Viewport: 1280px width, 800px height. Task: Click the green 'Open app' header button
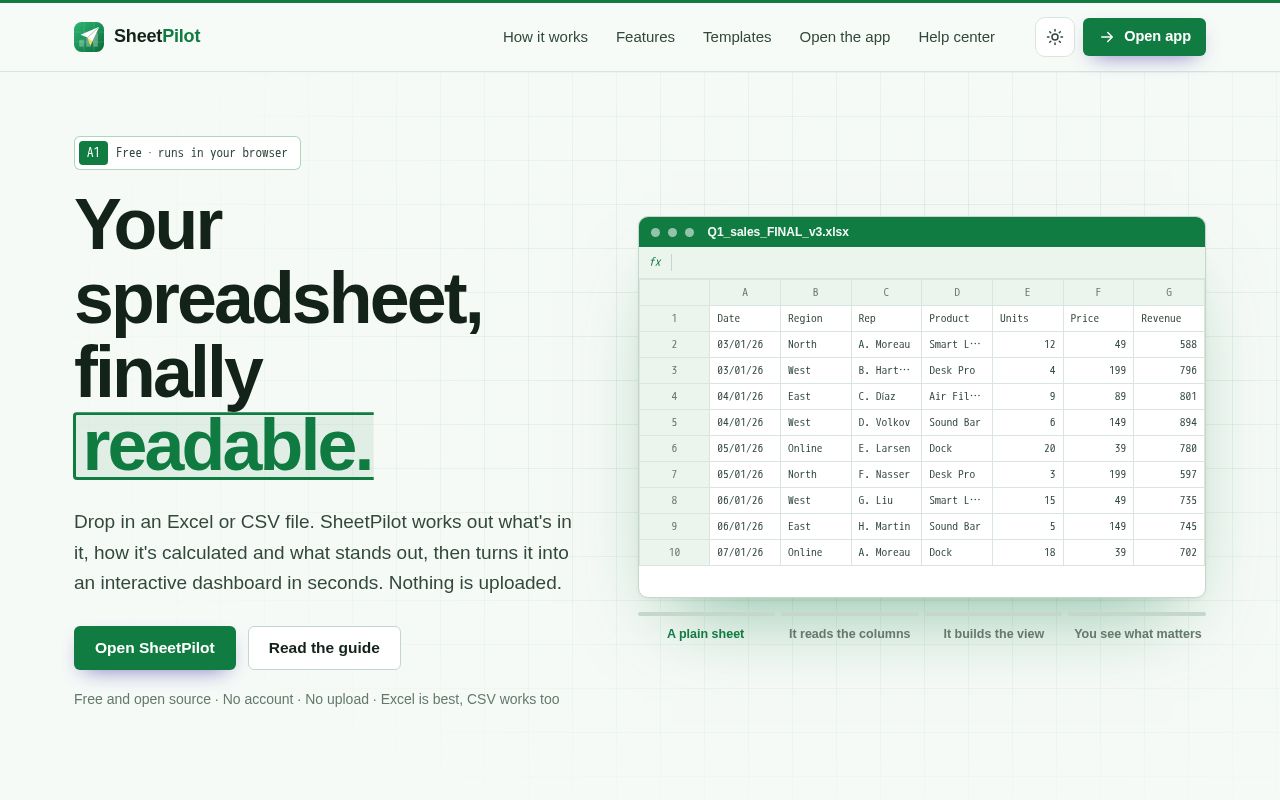click(1144, 37)
